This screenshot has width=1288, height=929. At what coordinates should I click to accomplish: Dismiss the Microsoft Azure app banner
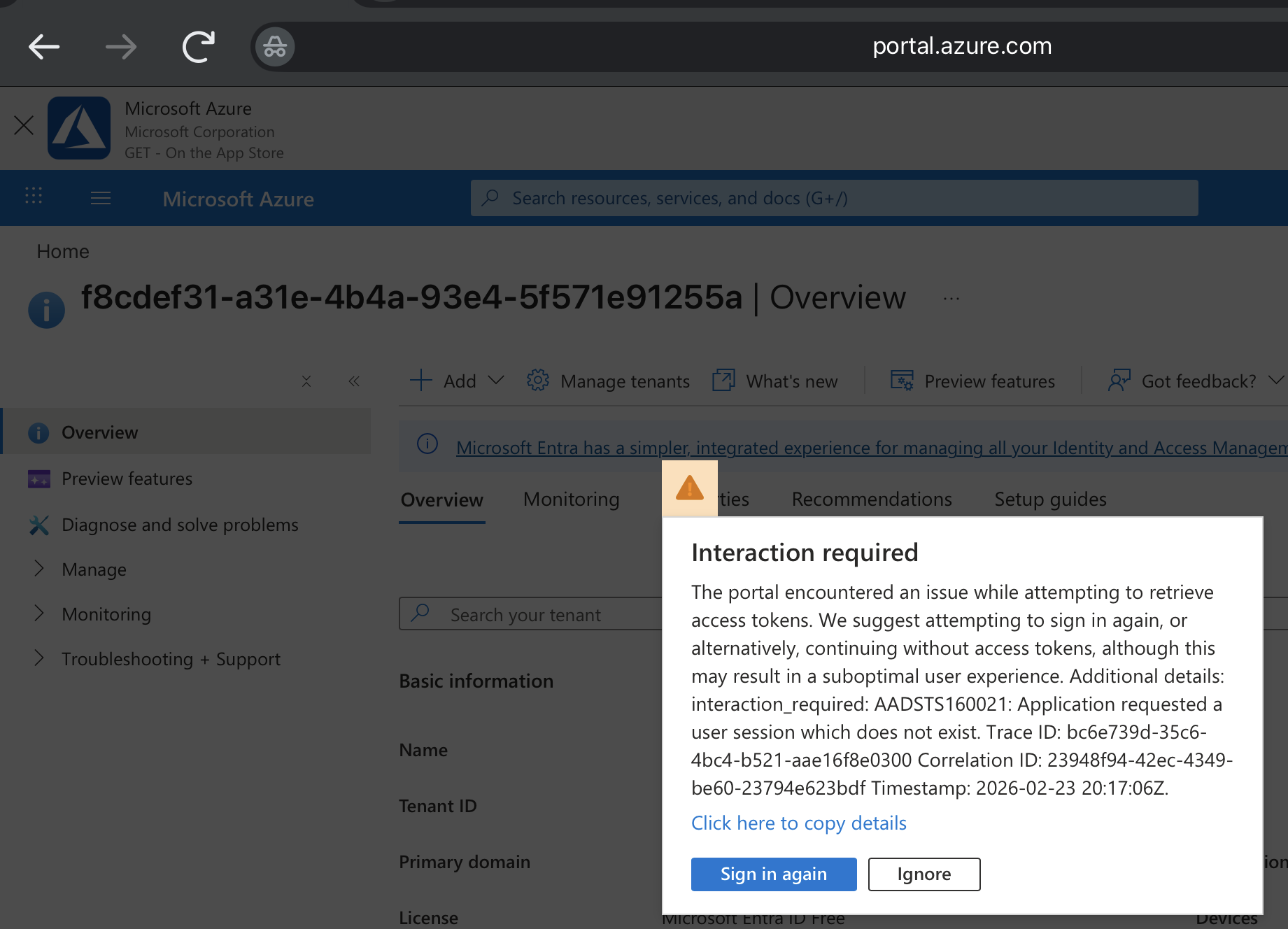click(x=24, y=126)
